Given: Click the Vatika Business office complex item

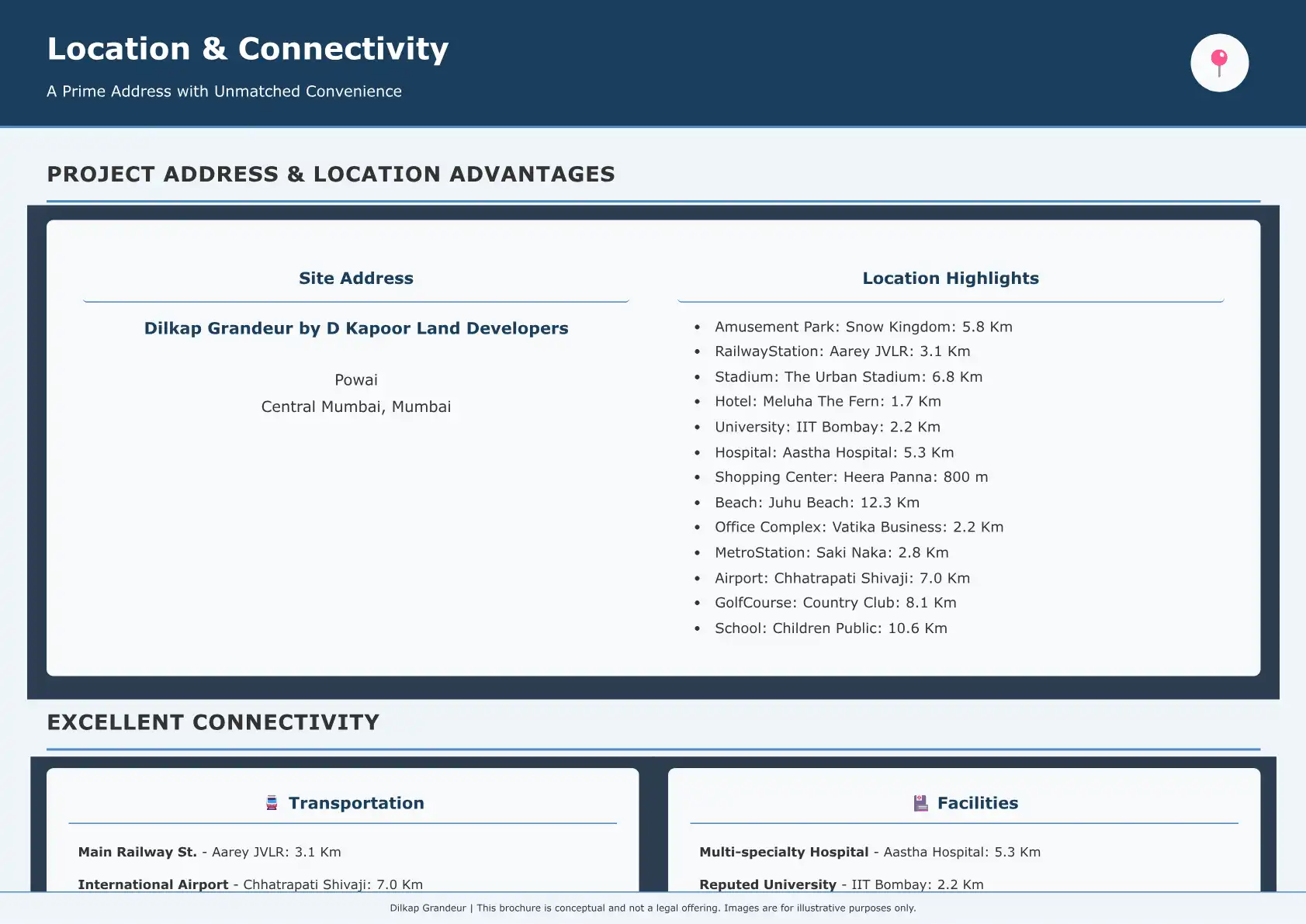Looking at the screenshot, I should pos(858,528).
